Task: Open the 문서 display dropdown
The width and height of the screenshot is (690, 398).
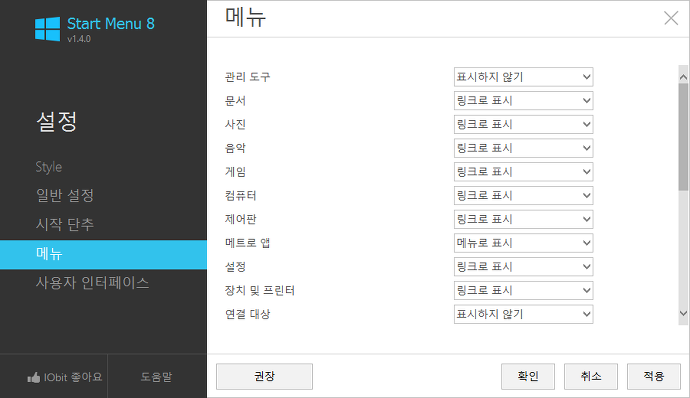Action: coord(523,101)
